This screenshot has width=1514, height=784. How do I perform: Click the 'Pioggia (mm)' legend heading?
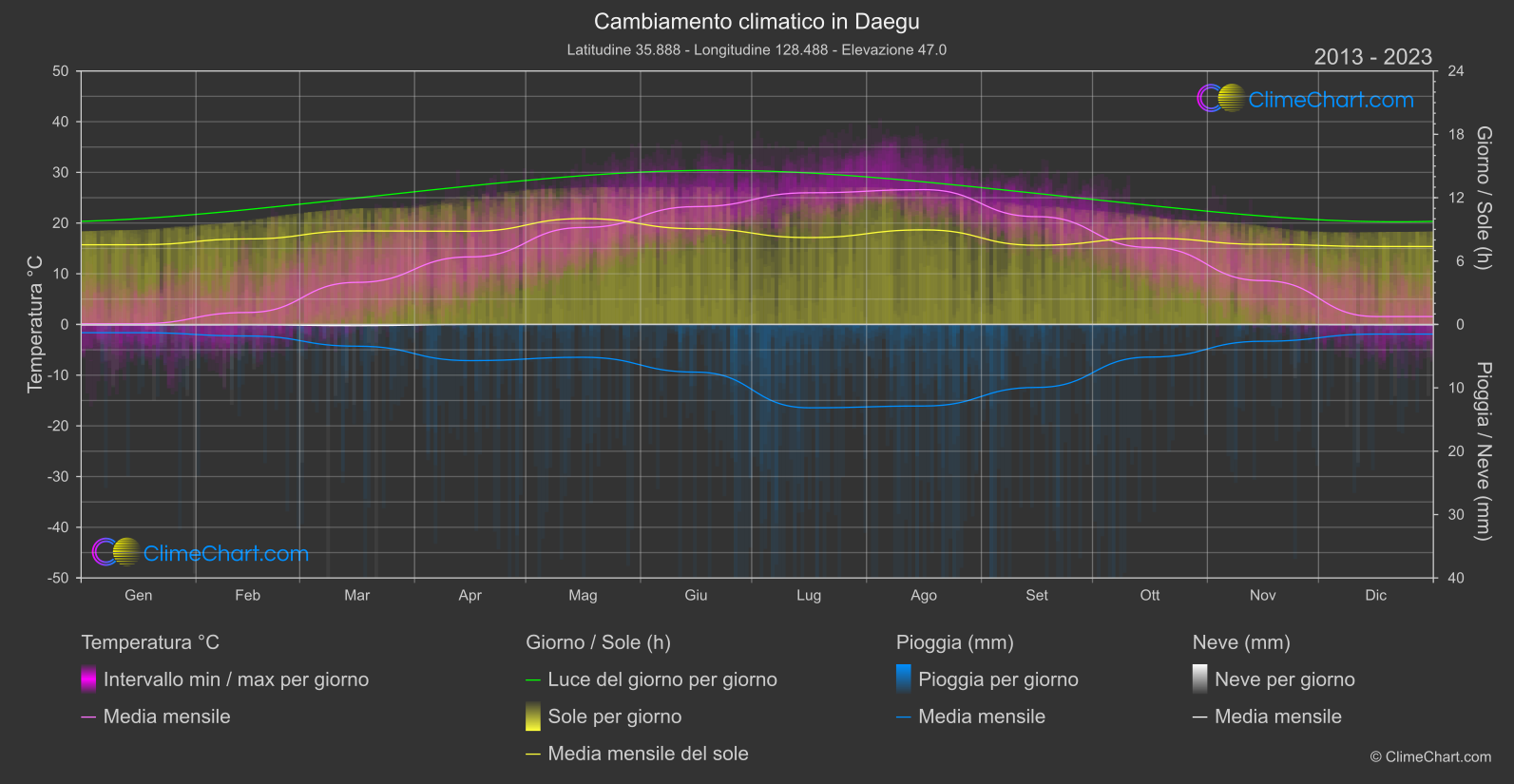955,642
